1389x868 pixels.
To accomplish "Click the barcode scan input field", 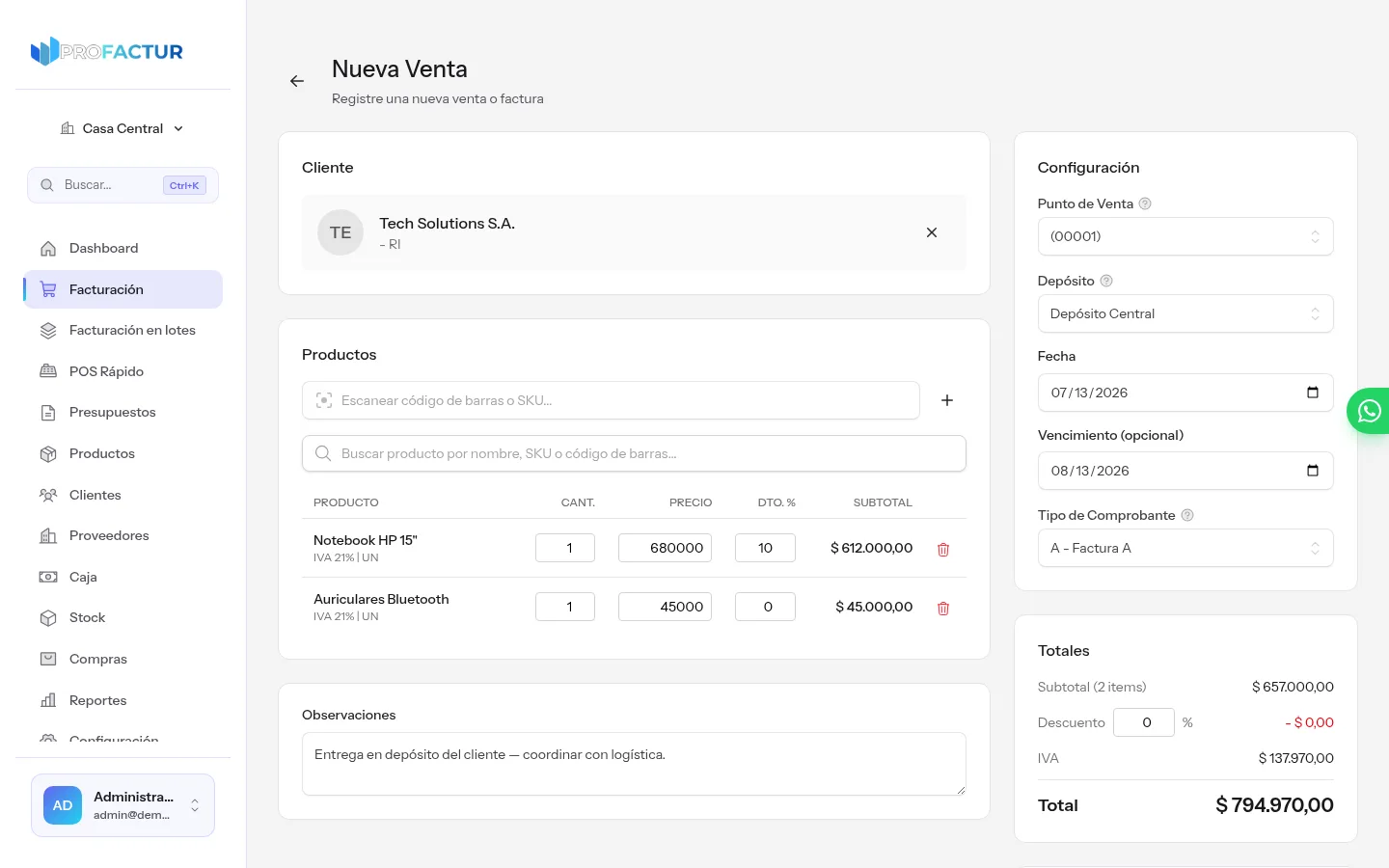I will tap(611, 400).
